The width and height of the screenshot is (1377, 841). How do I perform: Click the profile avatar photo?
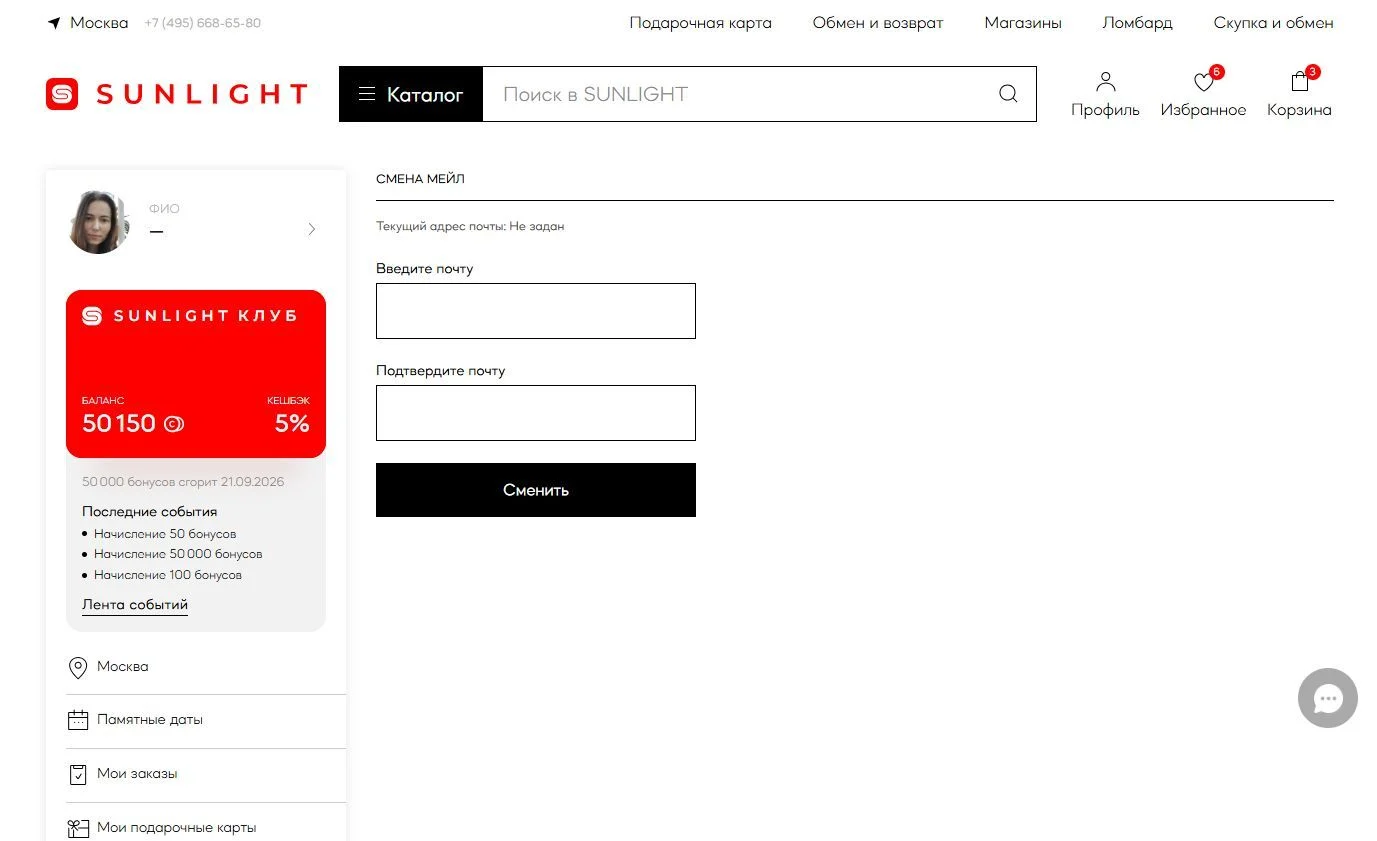click(99, 222)
